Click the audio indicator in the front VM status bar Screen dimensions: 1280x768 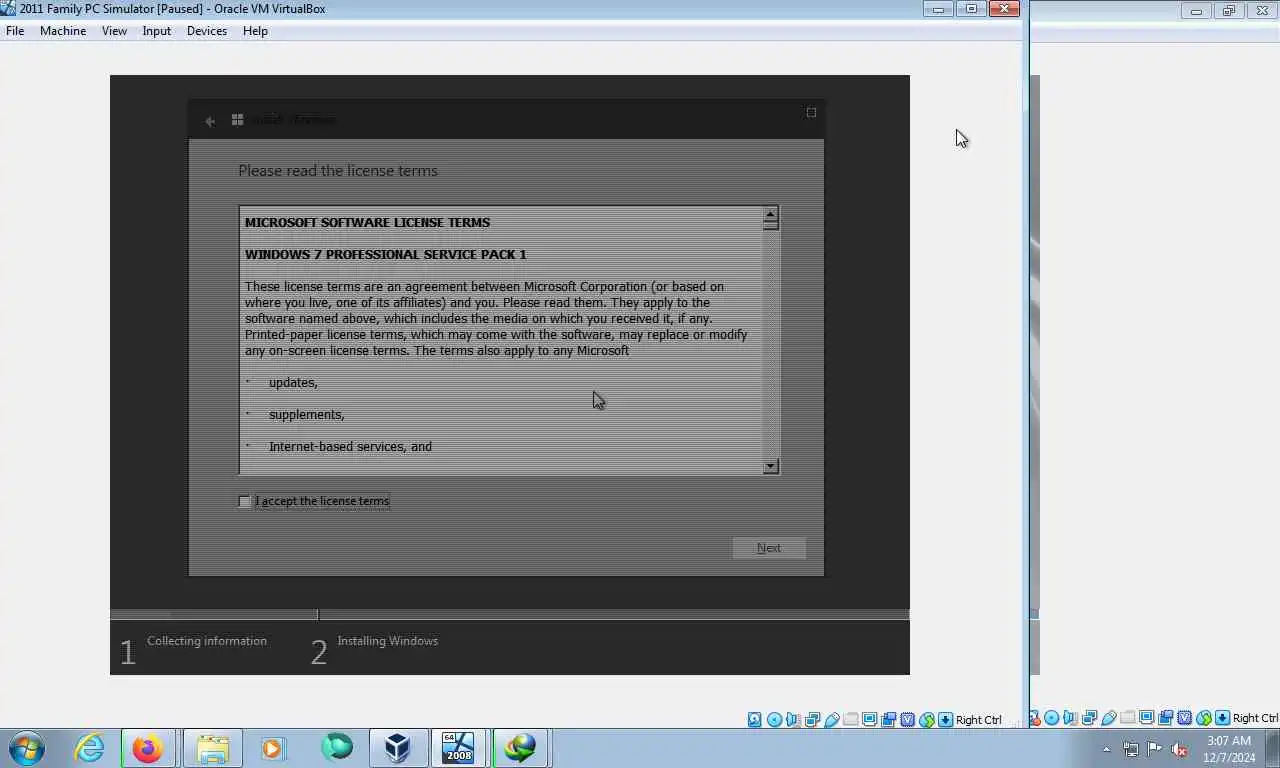click(793, 719)
